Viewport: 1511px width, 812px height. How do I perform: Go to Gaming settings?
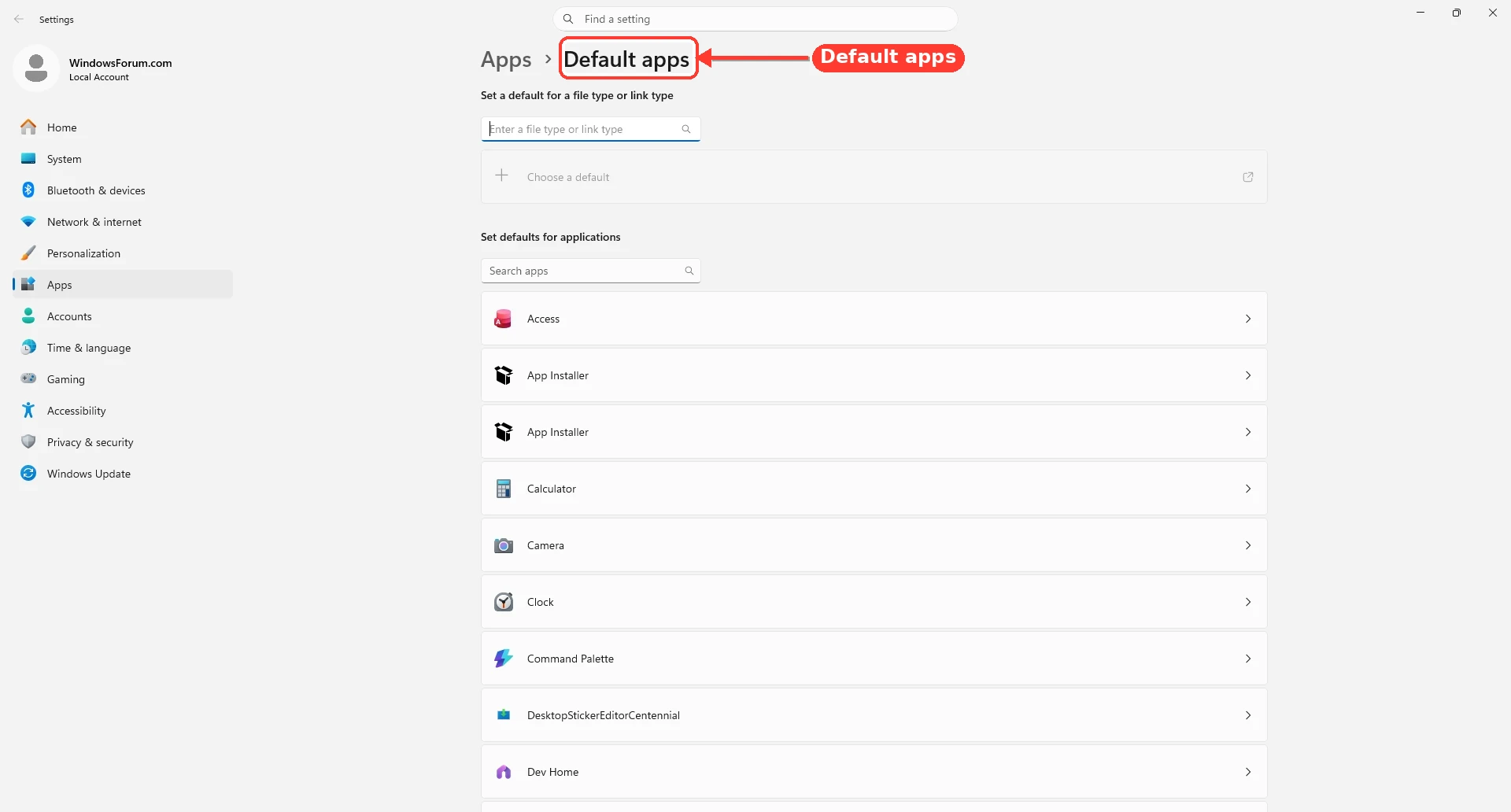123,379
